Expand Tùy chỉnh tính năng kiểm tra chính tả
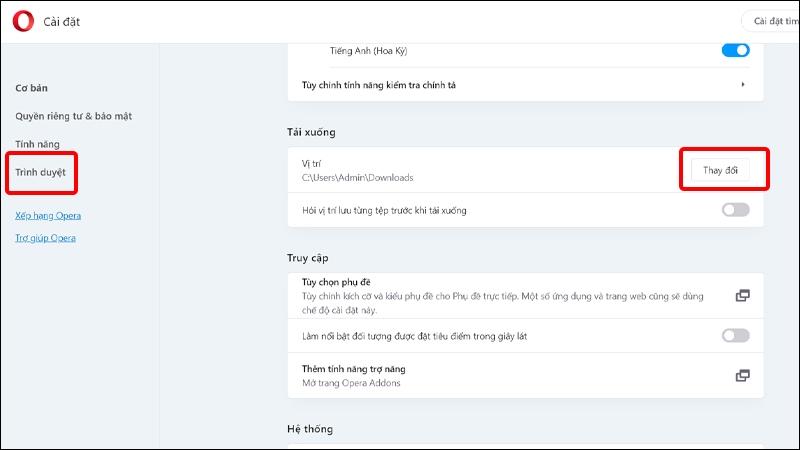This screenshot has height=450, width=800. point(743,85)
